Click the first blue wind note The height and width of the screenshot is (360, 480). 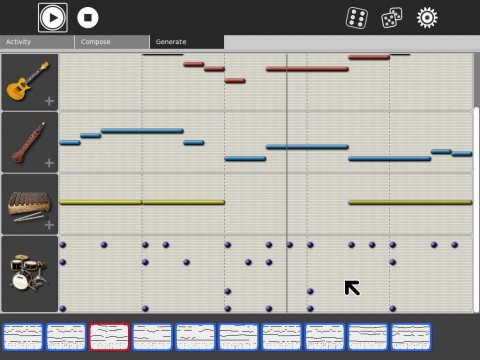[x=70, y=143]
